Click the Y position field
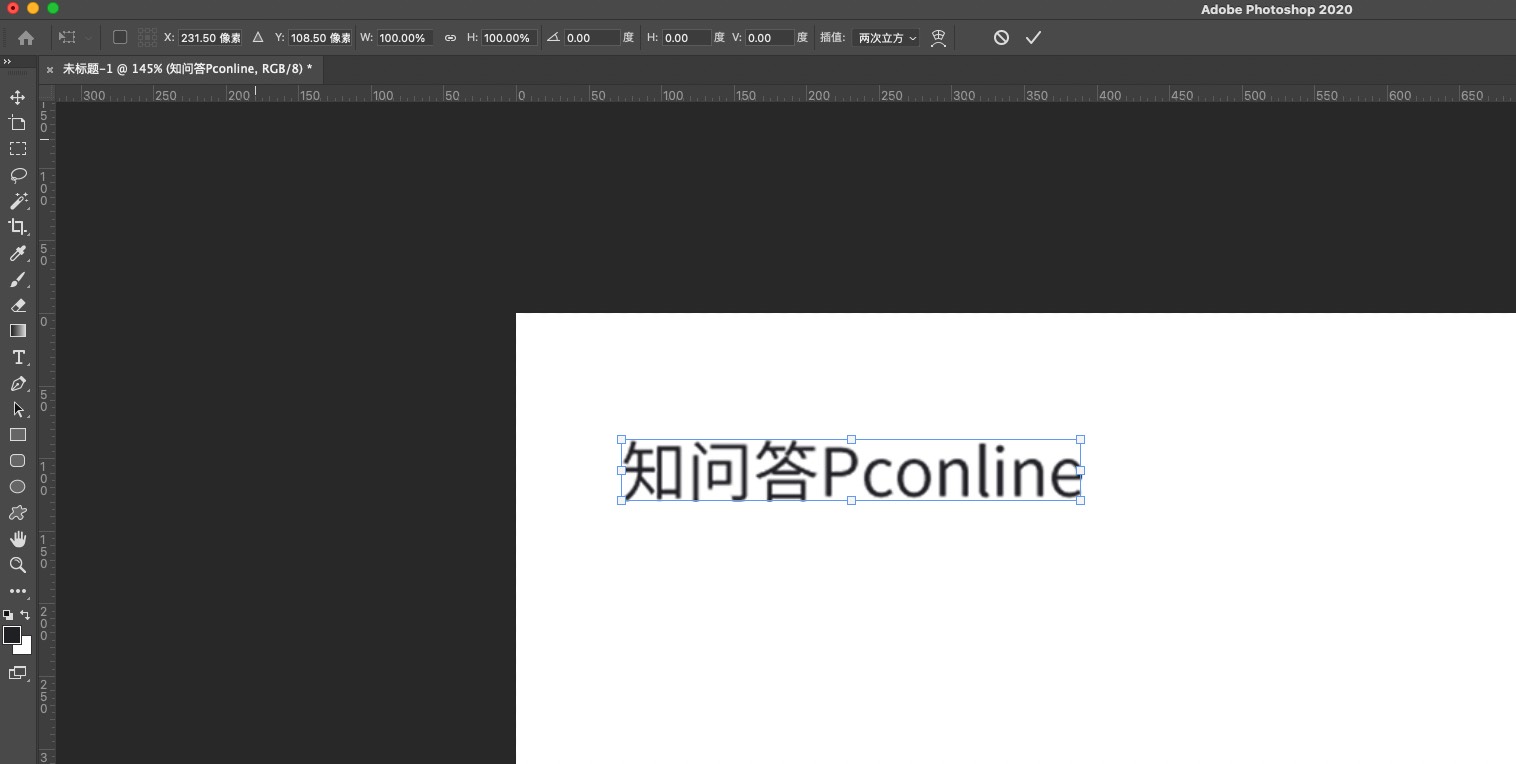Viewport: 1516px width, 764px height. [320, 38]
